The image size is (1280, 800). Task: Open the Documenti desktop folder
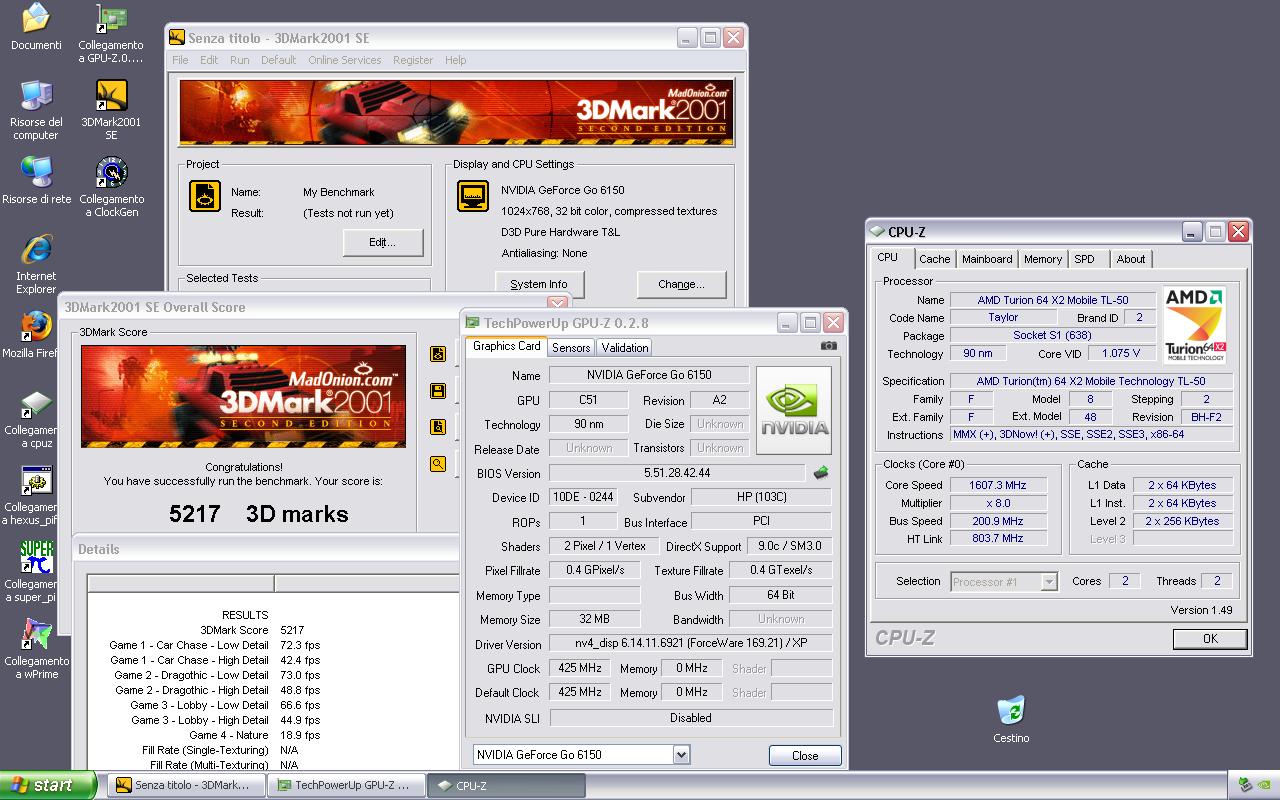[36, 27]
